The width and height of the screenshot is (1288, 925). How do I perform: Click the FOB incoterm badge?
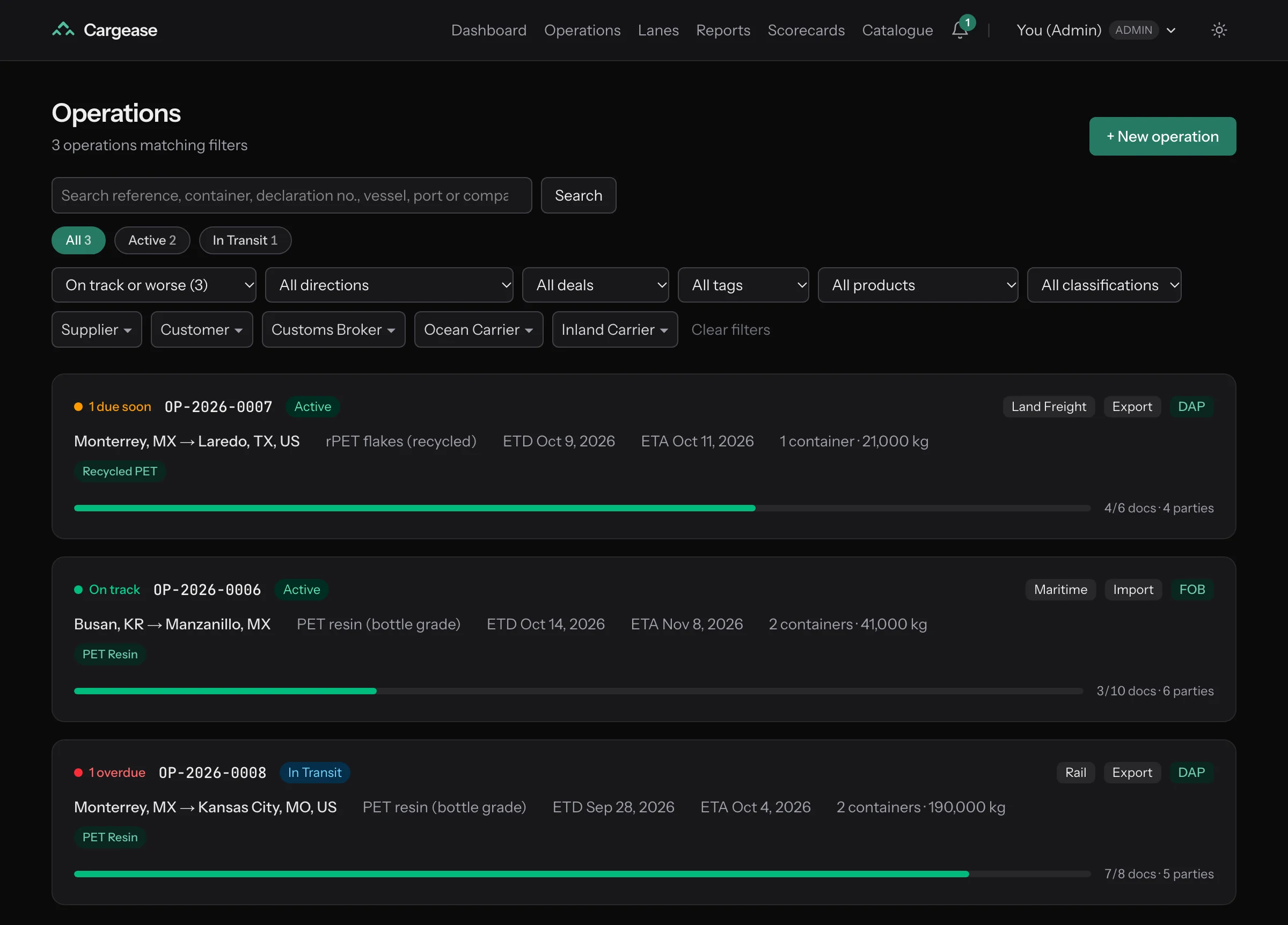pyautogui.click(x=1191, y=590)
